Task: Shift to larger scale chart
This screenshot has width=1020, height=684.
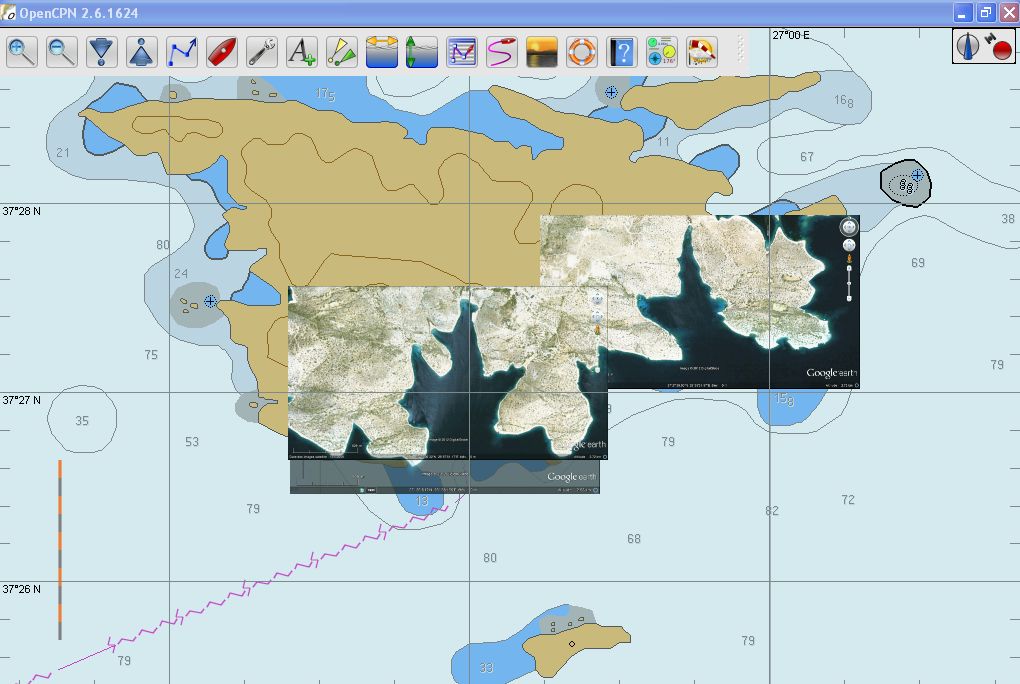Action: click(x=101, y=52)
